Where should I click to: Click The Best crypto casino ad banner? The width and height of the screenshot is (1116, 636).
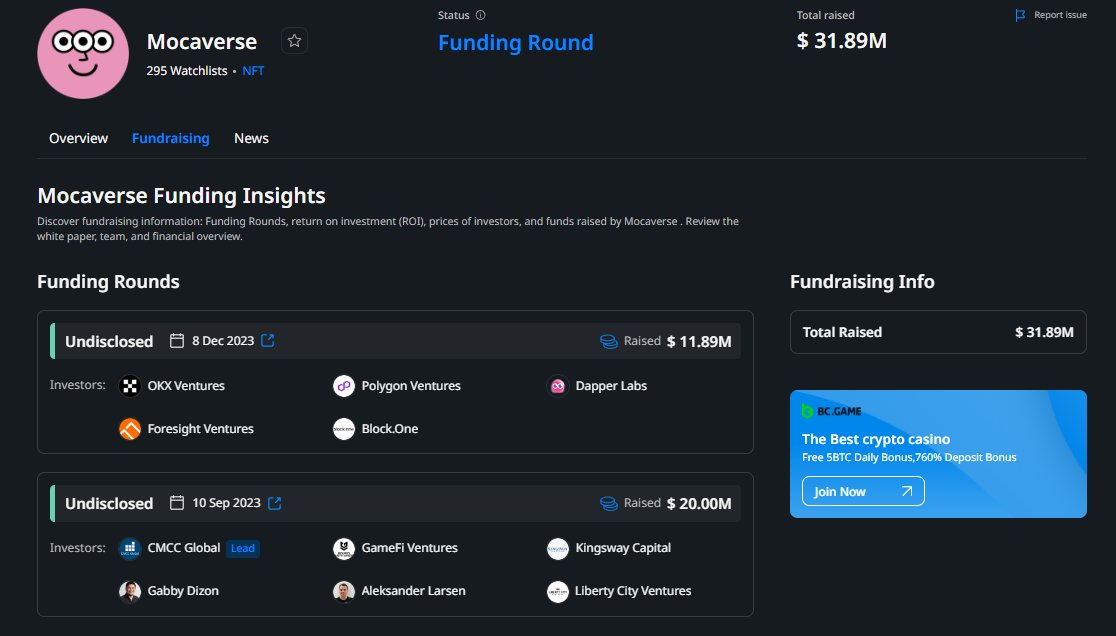point(938,454)
